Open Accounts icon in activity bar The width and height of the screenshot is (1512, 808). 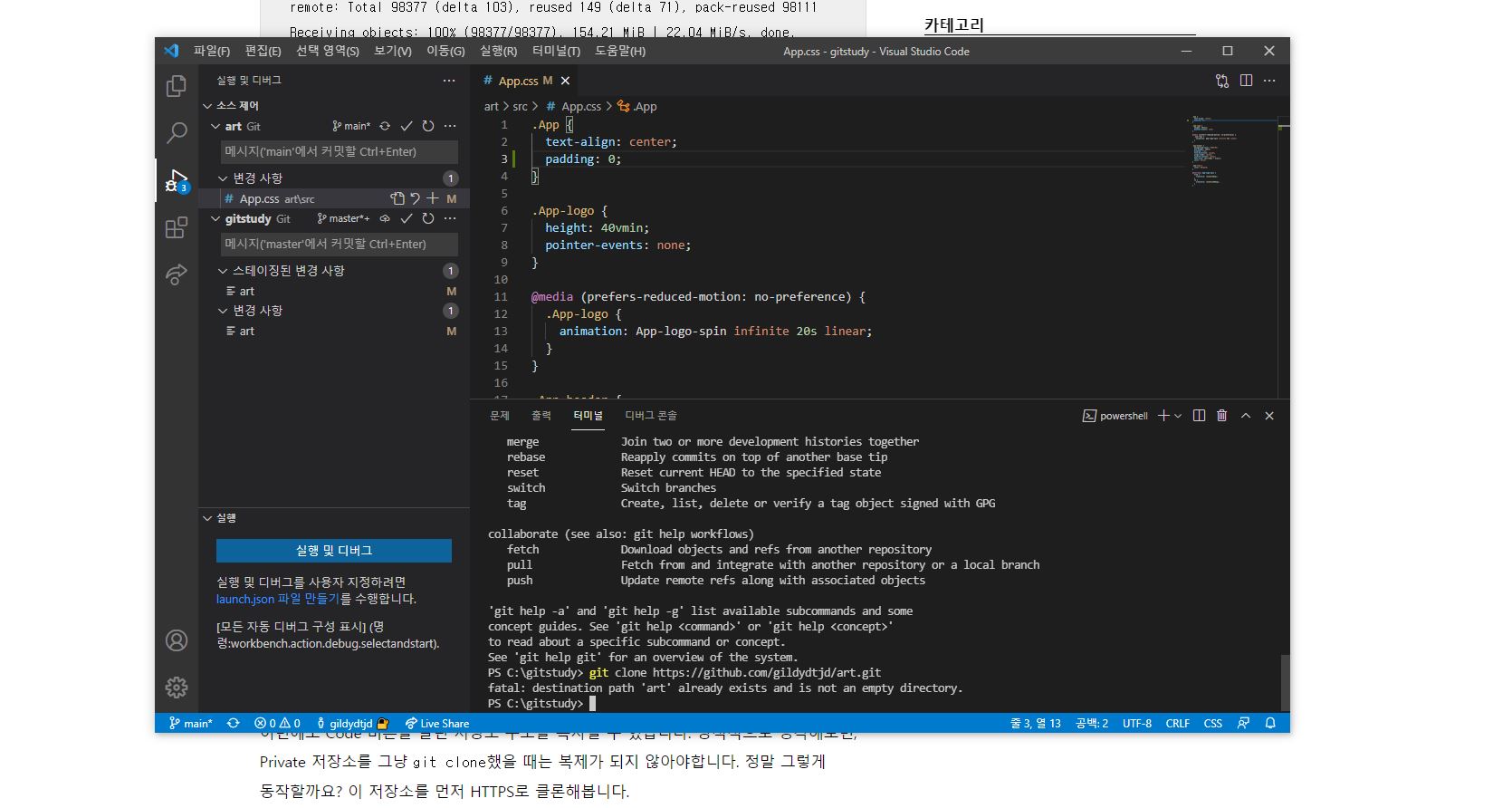[177, 640]
